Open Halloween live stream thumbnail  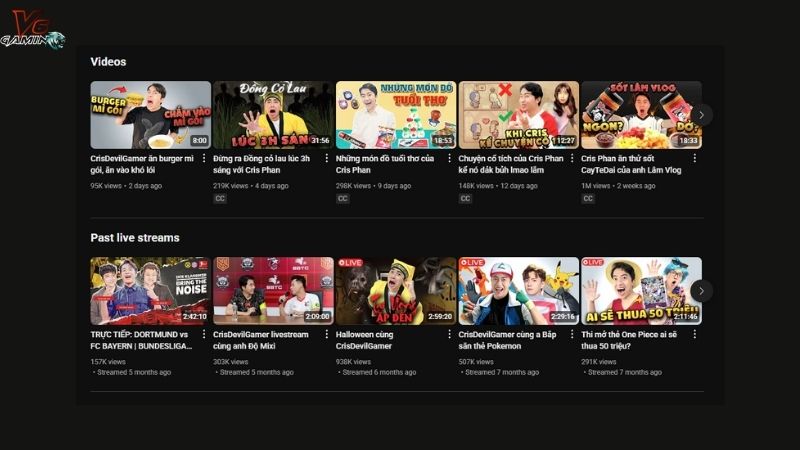[x=396, y=291]
